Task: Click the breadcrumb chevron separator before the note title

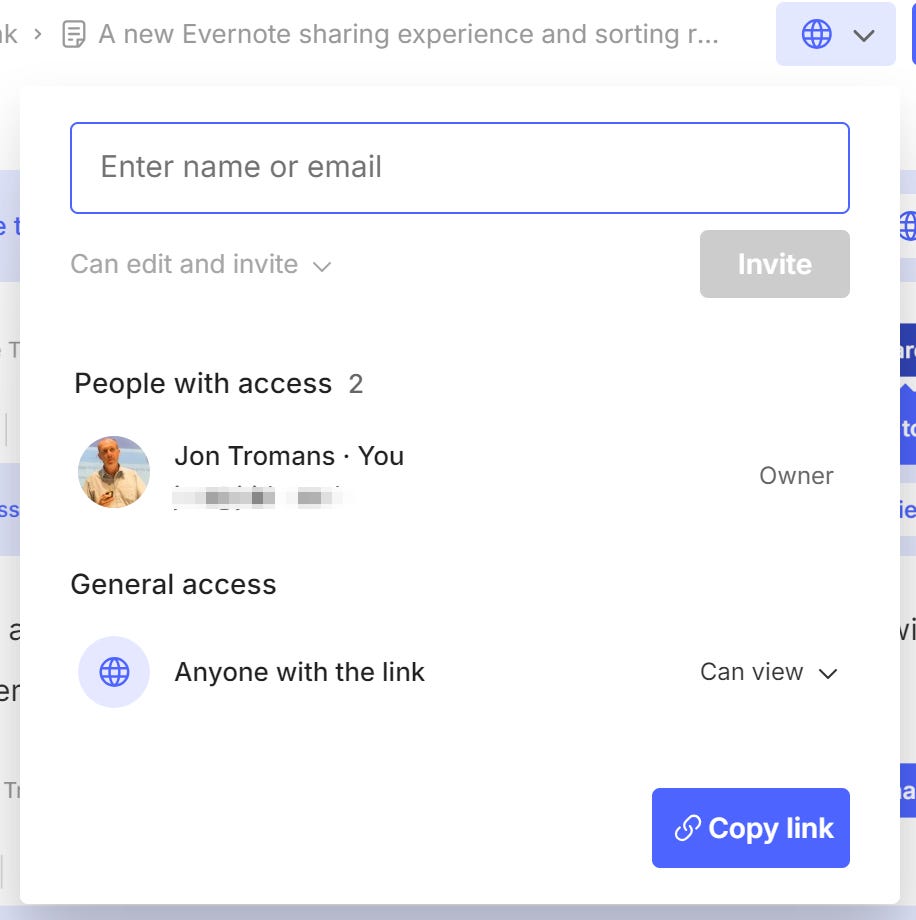Action: point(36,33)
